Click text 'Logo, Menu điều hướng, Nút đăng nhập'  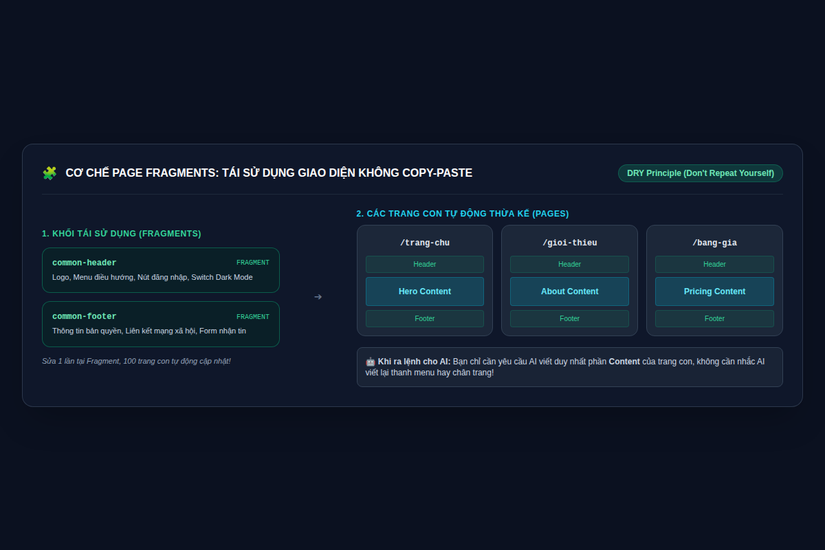point(120,277)
